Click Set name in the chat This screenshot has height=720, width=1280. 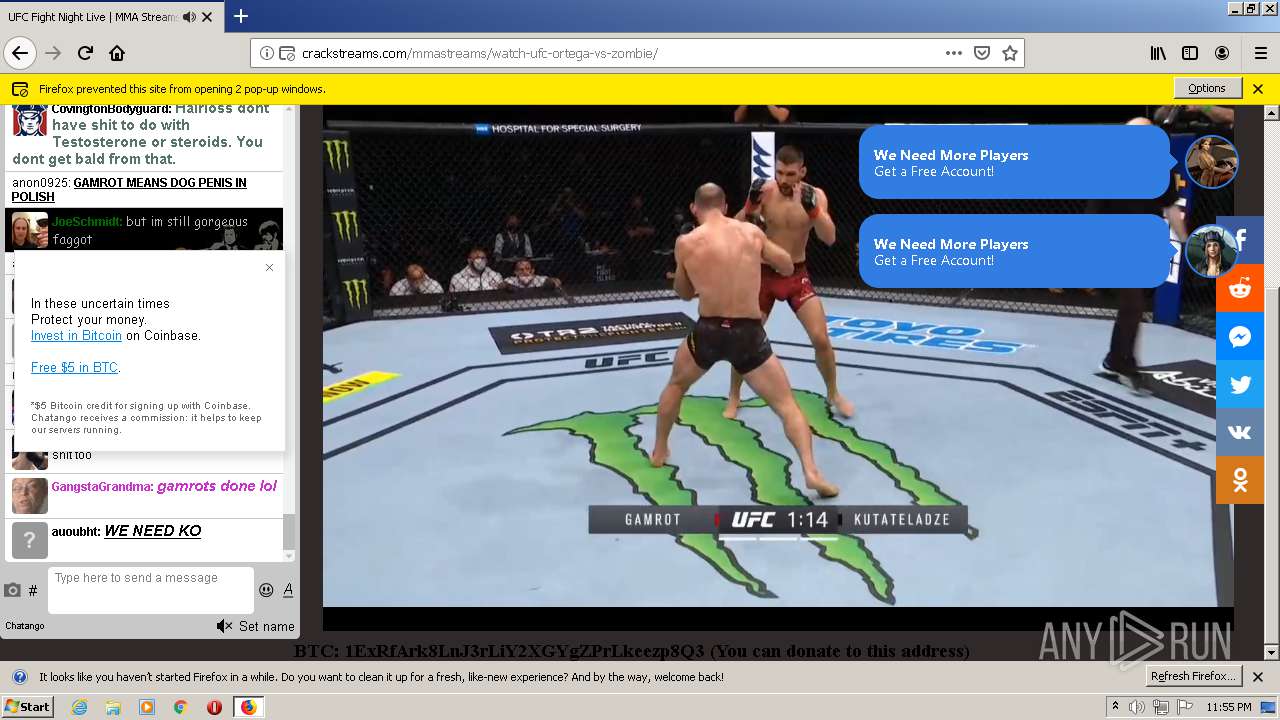pyautogui.click(x=266, y=626)
